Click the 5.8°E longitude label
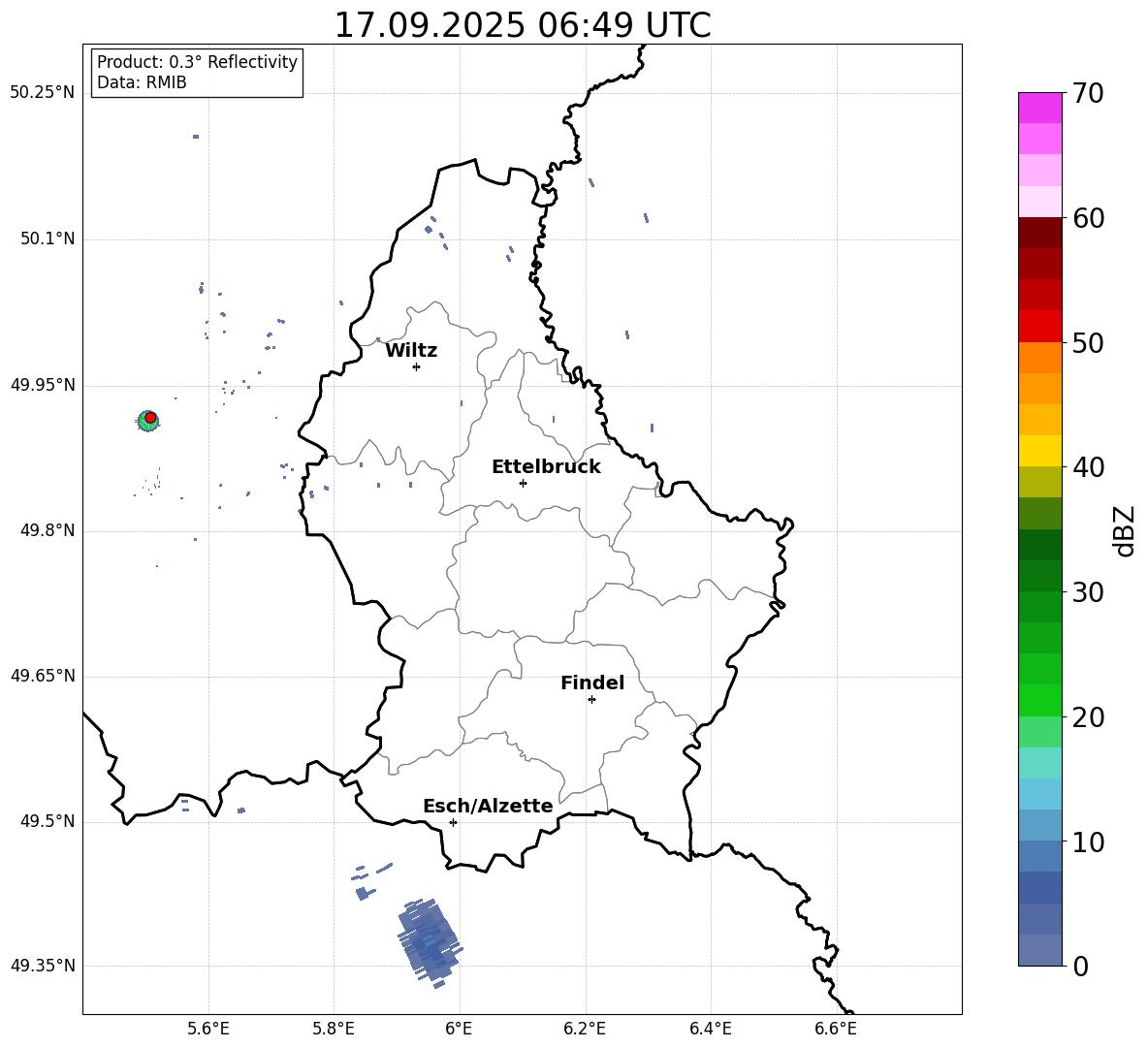 pos(334,1029)
